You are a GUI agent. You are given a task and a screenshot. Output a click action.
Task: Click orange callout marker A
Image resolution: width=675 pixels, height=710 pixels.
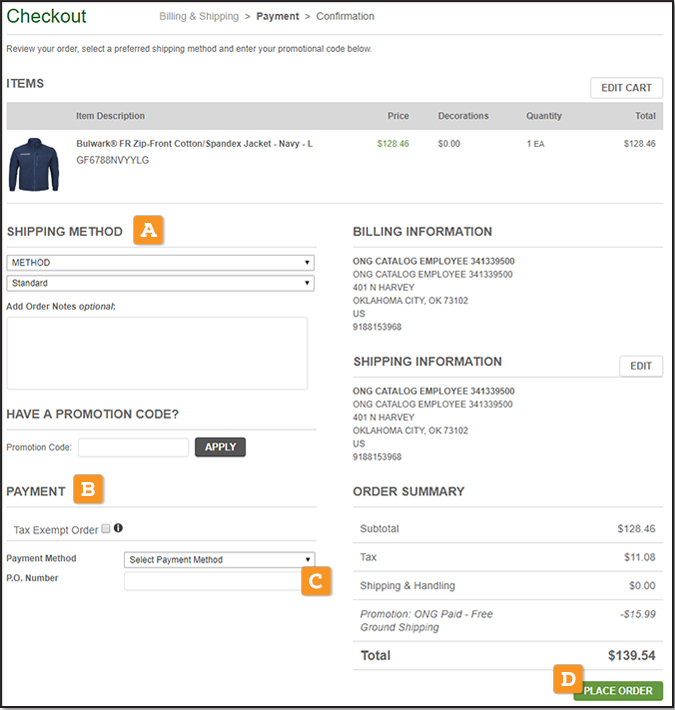coord(149,231)
